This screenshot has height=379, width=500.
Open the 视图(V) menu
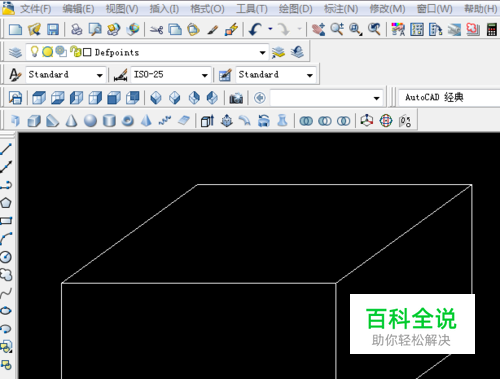tap(122, 9)
